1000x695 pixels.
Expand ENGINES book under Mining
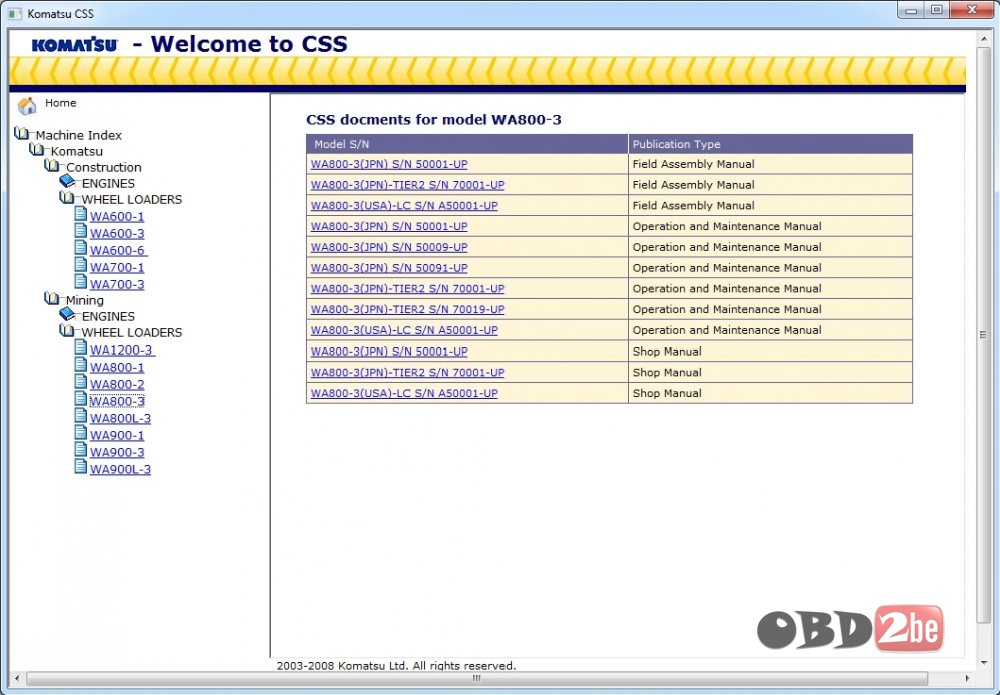pyautogui.click(x=68, y=314)
